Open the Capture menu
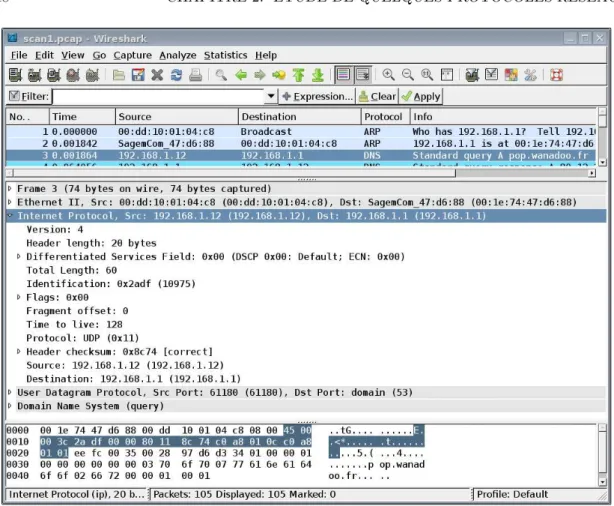This screenshot has height=506, width=614. (132, 55)
